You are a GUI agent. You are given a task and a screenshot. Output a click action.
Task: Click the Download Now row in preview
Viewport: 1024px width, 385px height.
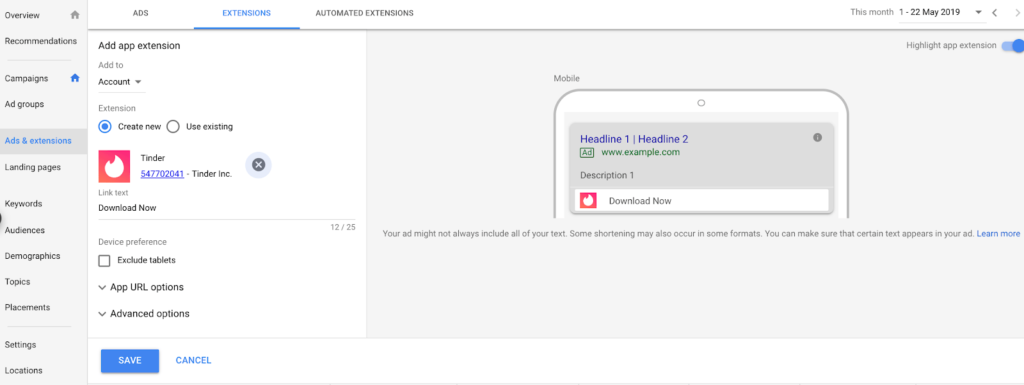pyautogui.click(x=701, y=200)
